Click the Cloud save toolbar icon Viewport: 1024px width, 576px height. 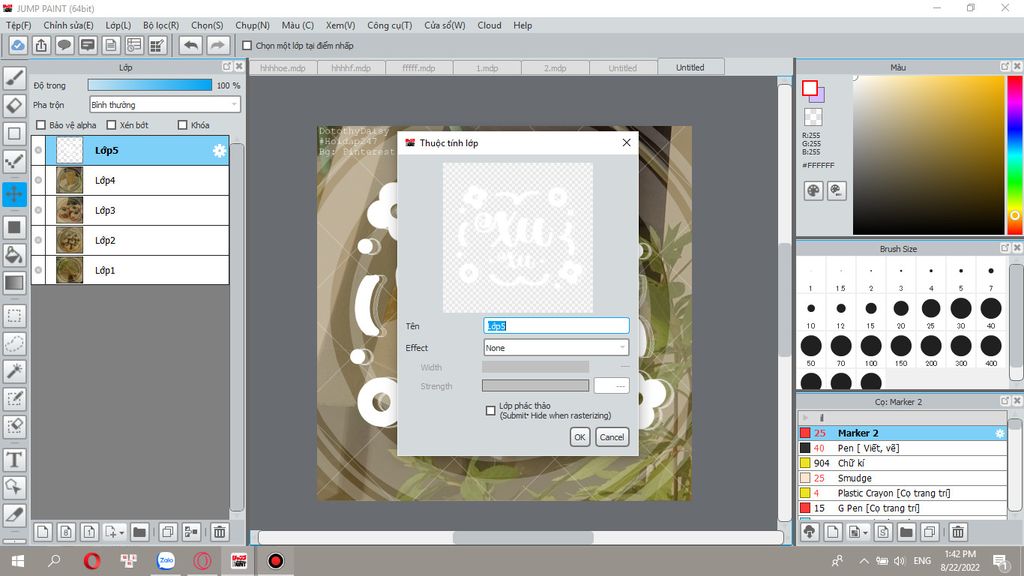click(x=18, y=46)
